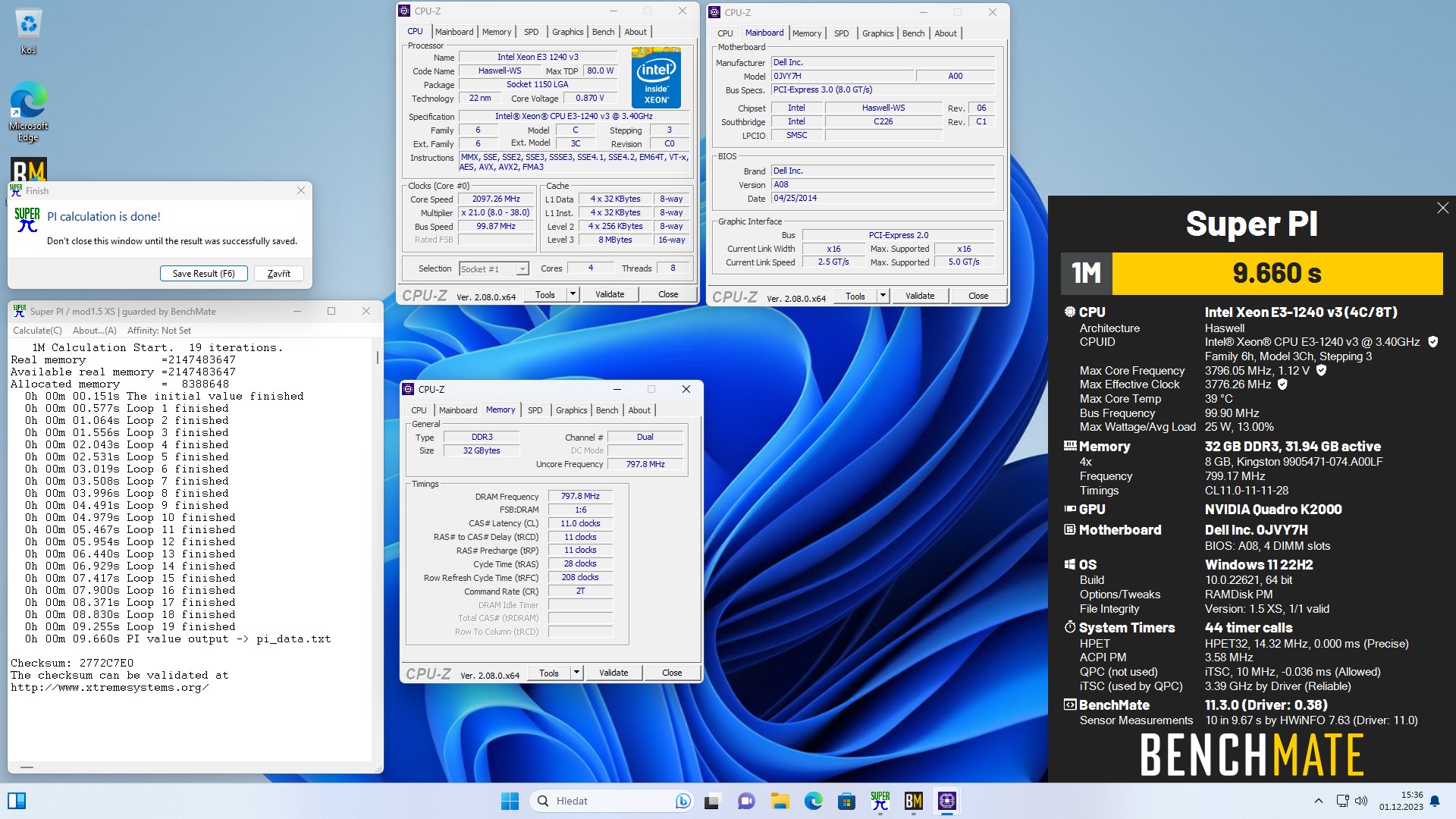Open Tools dropdown arrow in Mainboard window
This screenshot has height=819, width=1456.
883,296
